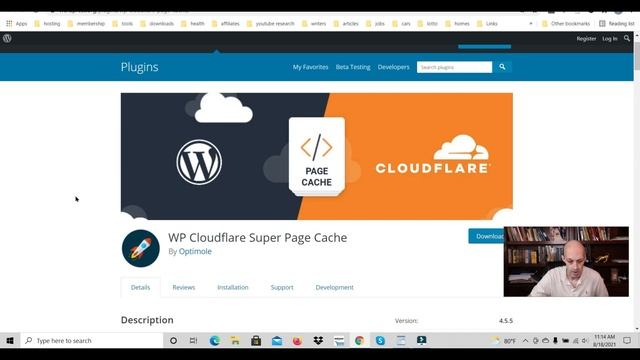Open the health bookmarks folder
Screen dimensions: 640x360
click(x=193, y=24)
